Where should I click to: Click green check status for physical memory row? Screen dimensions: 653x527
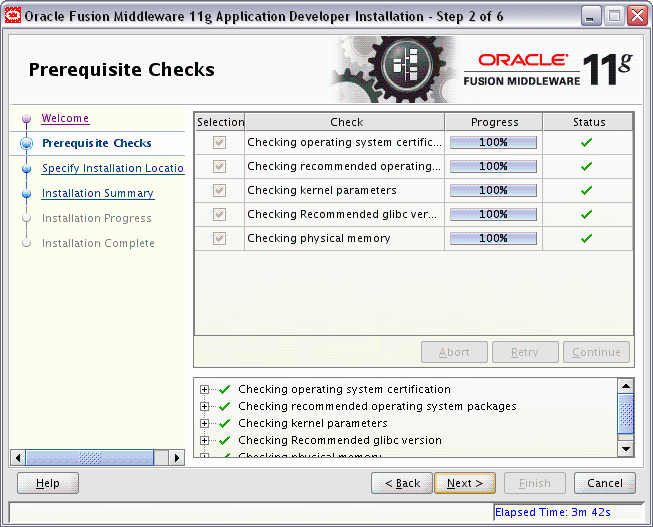(x=586, y=239)
